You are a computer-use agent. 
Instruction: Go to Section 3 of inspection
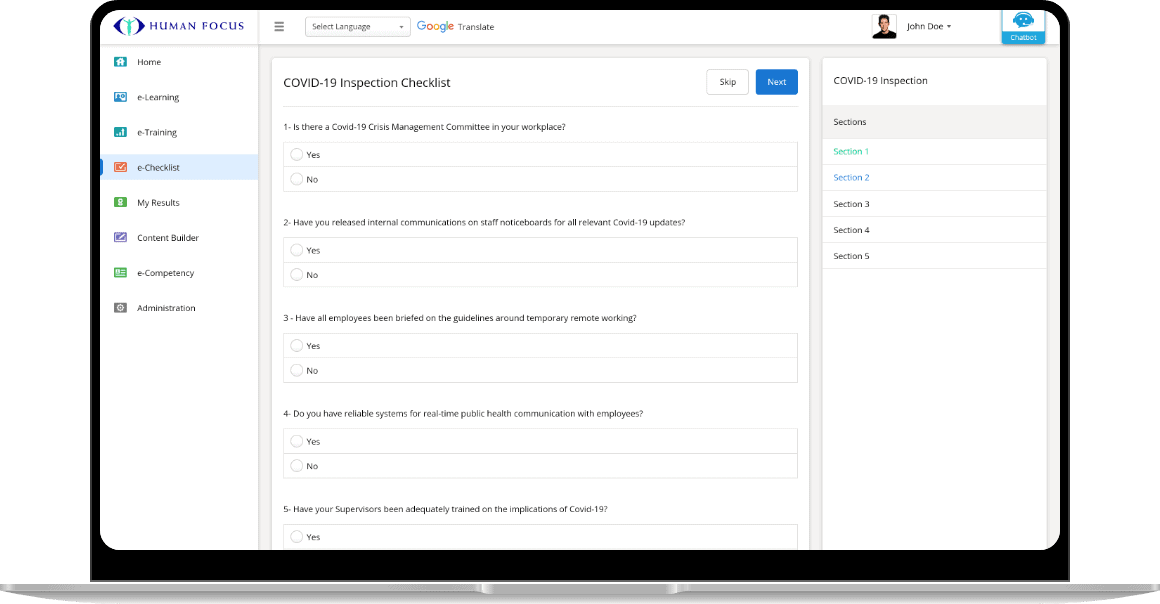coord(851,204)
